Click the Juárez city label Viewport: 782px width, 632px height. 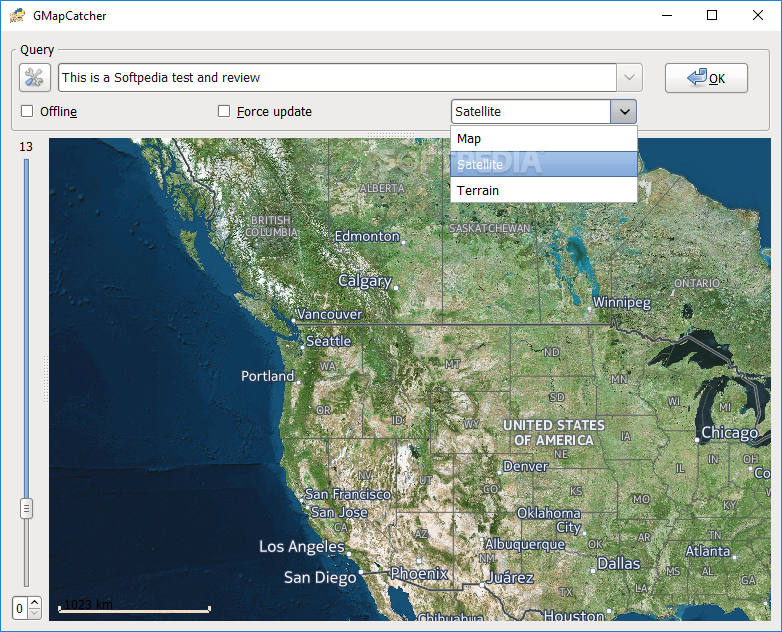tap(511, 578)
